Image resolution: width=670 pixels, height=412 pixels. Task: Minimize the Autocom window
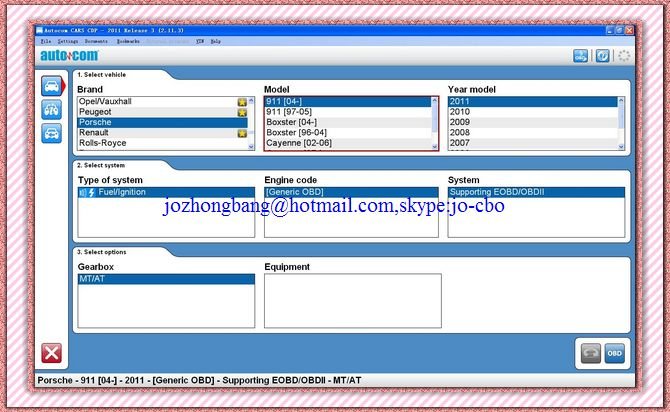(x=610, y=30)
